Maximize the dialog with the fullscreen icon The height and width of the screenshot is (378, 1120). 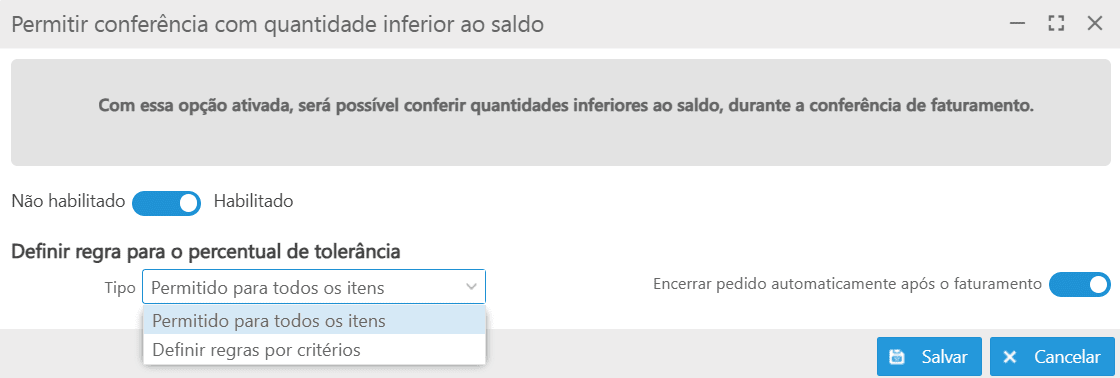[x=1056, y=24]
